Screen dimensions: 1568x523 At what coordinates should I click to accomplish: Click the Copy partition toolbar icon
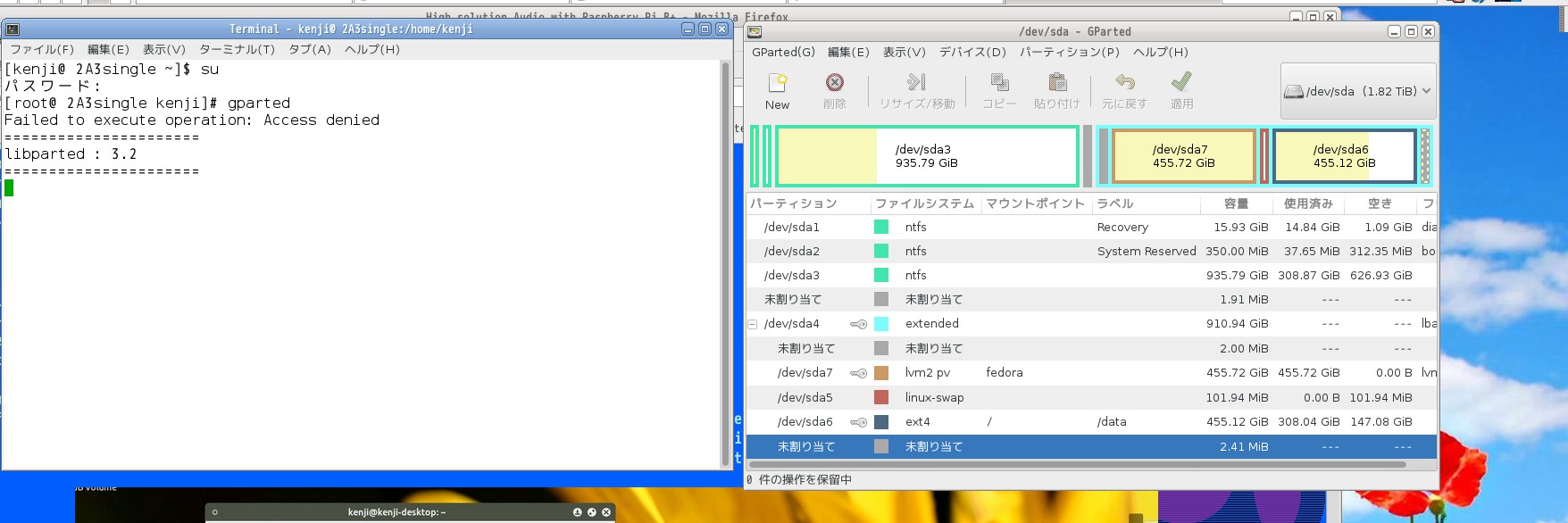(999, 83)
